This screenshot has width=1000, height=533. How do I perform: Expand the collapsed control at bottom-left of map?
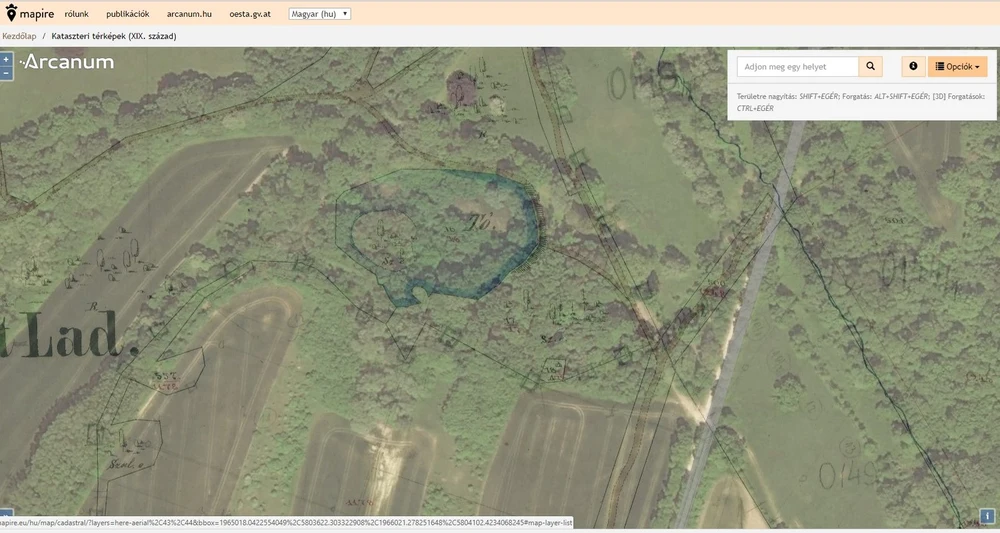click(x=6, y=514)
